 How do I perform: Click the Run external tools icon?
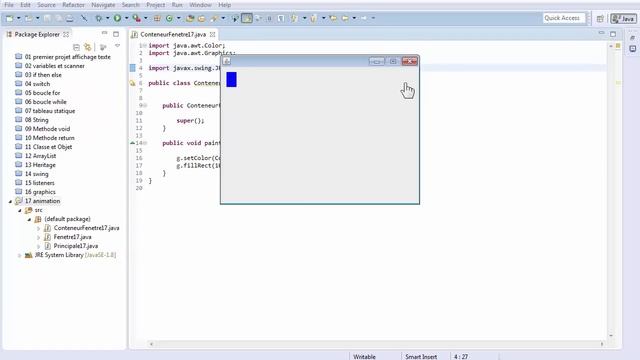[136, 18]
